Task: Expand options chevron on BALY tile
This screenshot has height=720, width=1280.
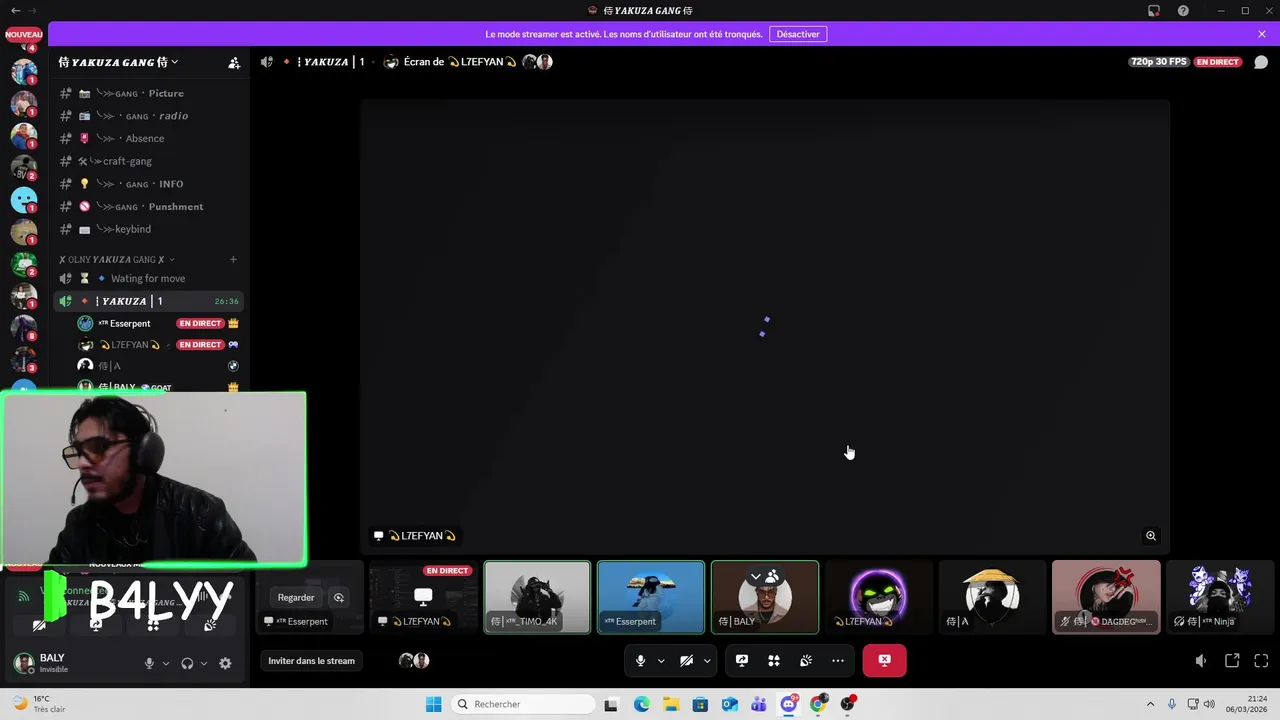Action: 756,577
